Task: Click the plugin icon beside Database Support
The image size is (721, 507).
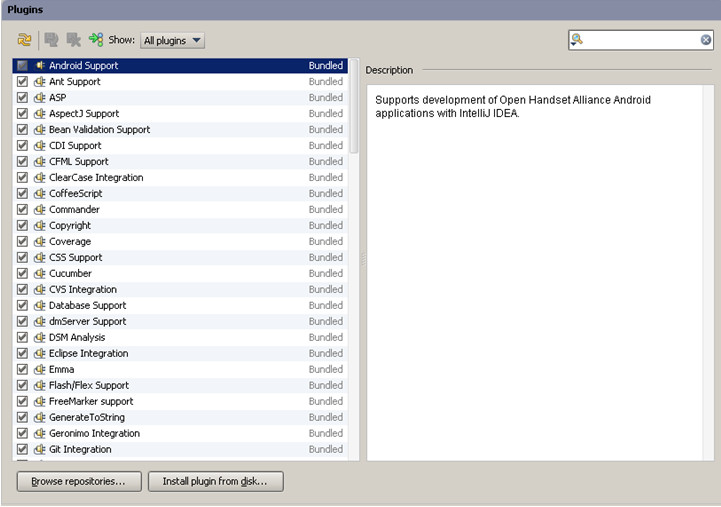Action: [x=40, y=306]
